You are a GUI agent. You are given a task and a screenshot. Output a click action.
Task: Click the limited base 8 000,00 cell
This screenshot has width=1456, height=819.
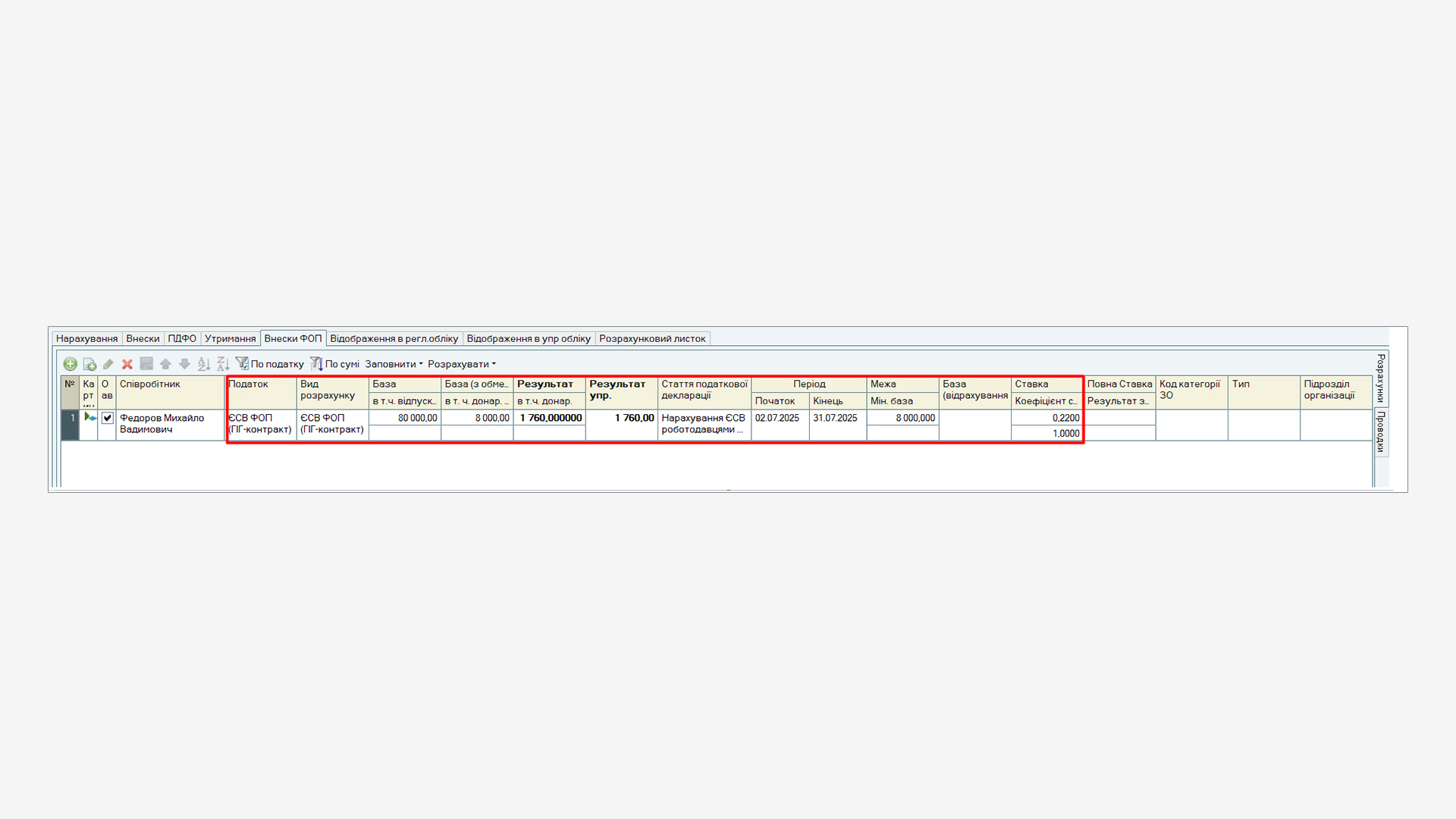(x=477, y=418)
